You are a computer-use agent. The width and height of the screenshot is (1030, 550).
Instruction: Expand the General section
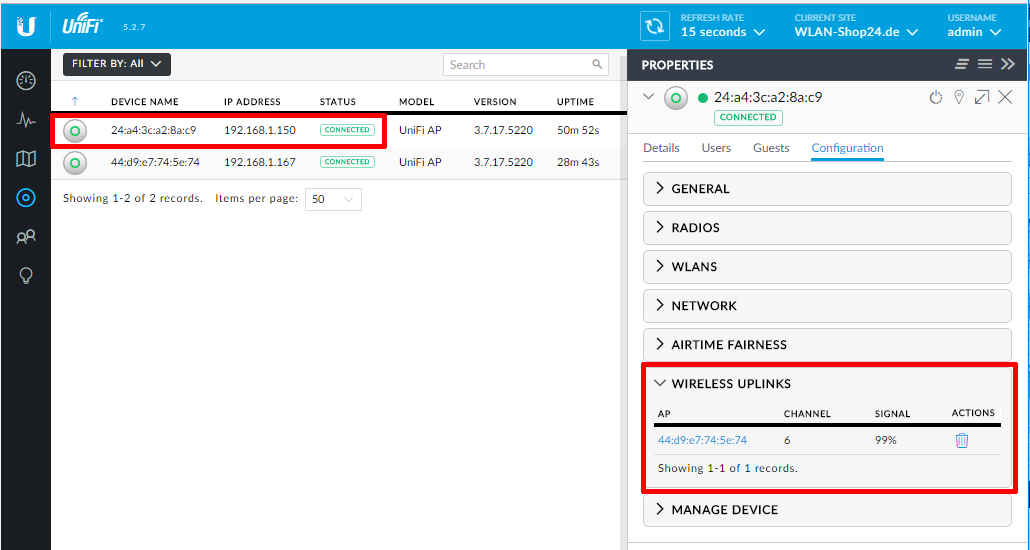tap(827, 189)
